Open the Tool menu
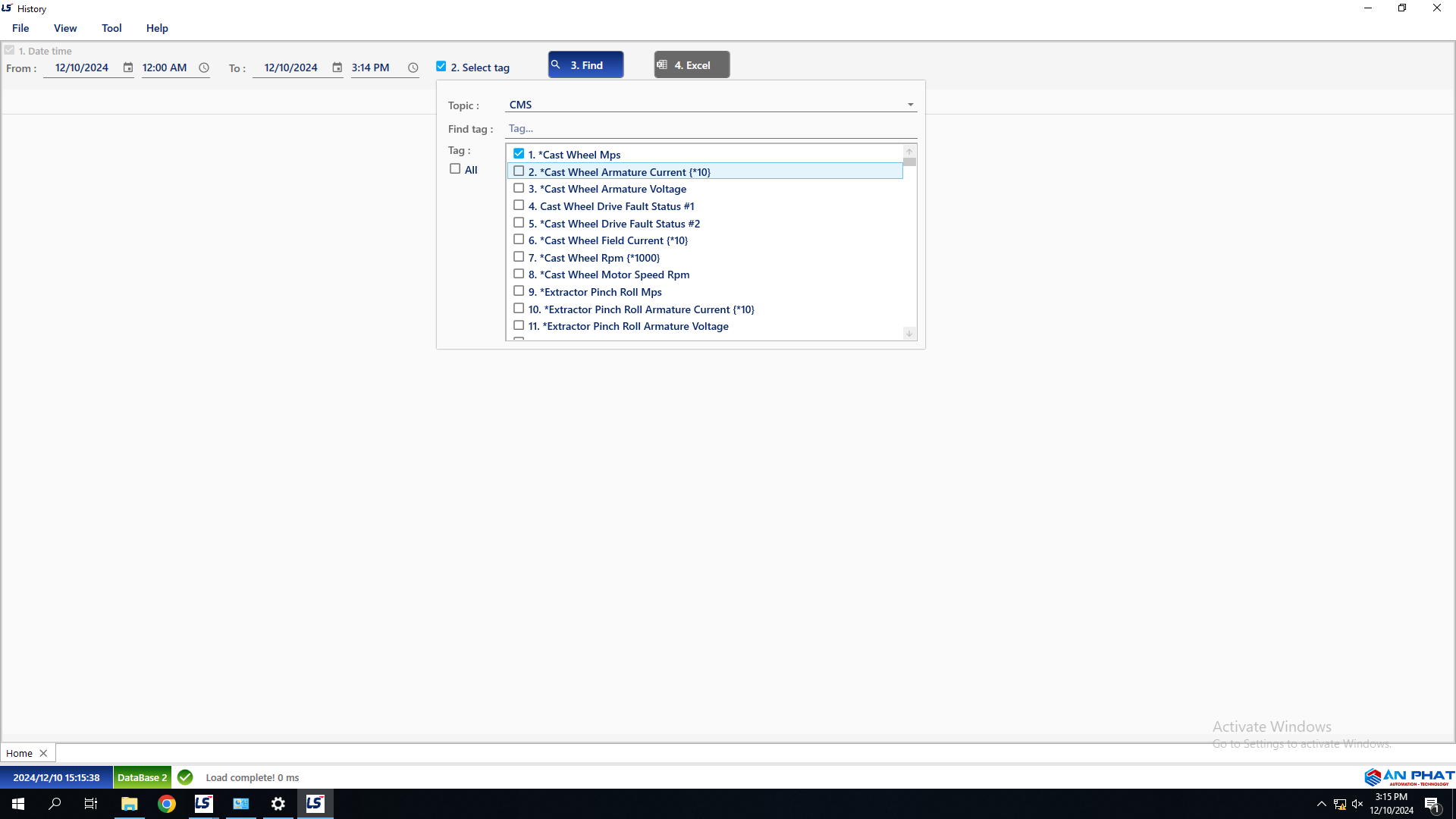1456x819 pixels. pos(111,28)
